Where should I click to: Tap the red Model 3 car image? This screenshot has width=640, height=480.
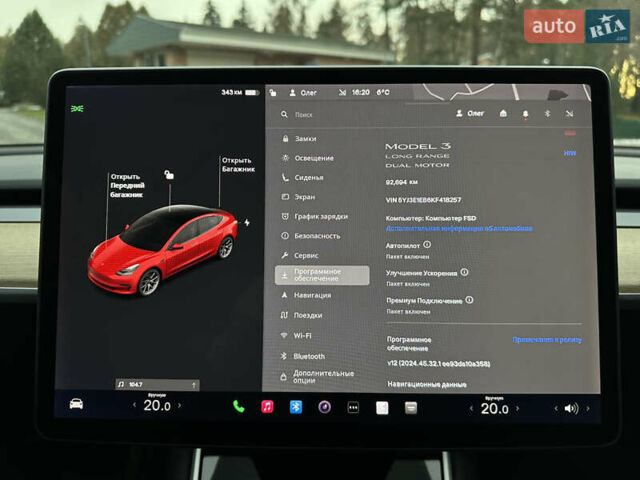pyautogui.click(x=162, y=250)
